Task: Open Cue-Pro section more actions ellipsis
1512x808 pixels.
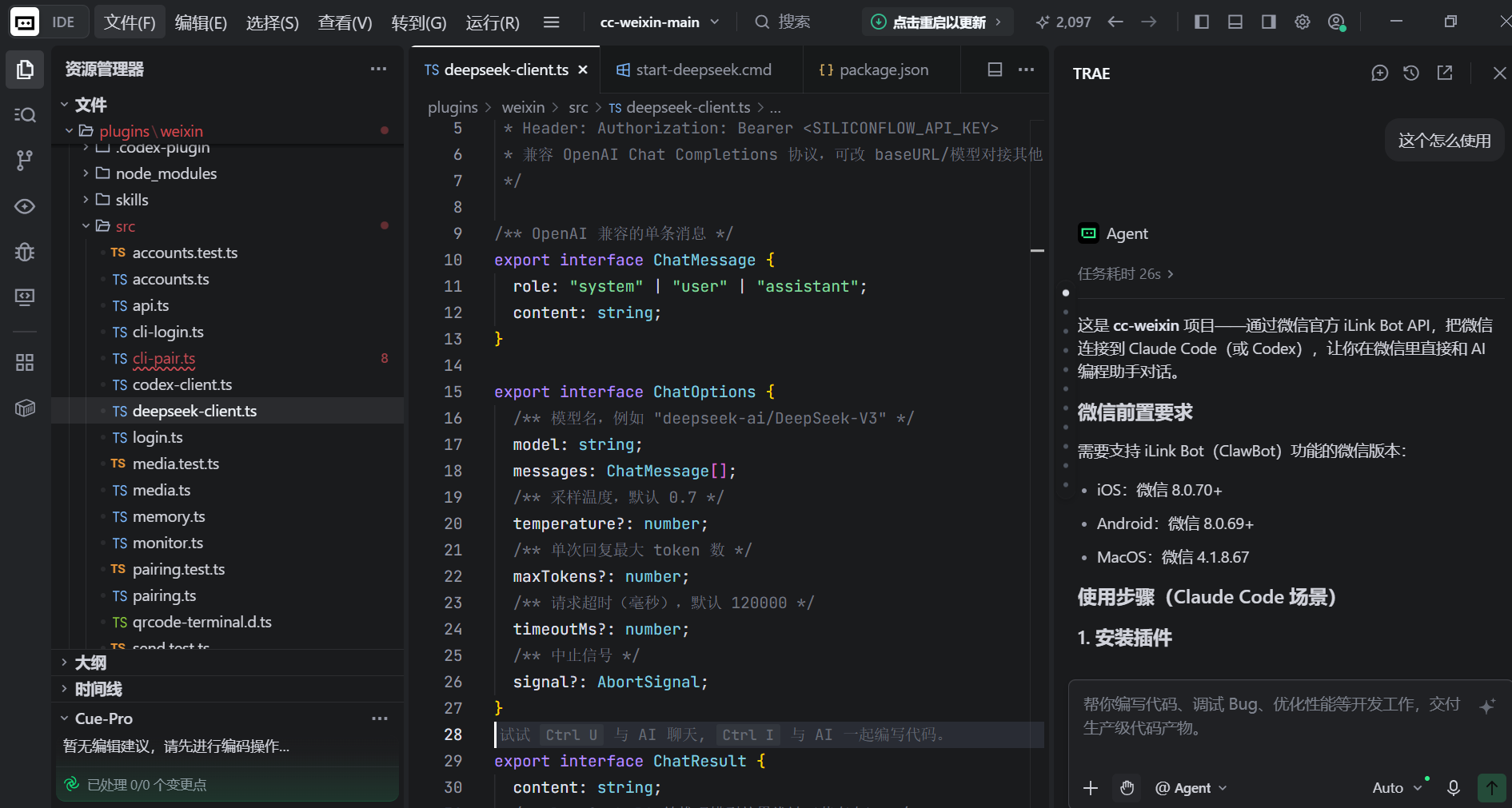Action: coord(380,718)
